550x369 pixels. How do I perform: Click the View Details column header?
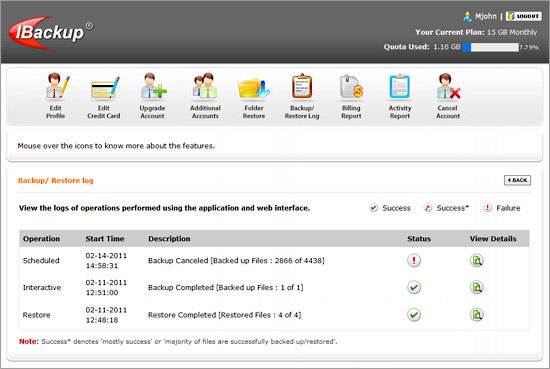(493, 239)
